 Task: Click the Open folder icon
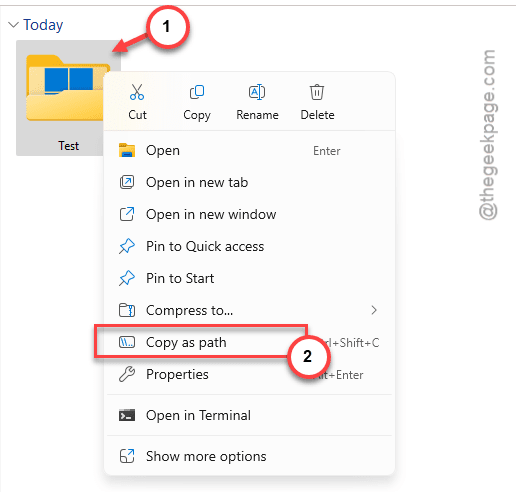pyautogui.click(x=127, y=150)
